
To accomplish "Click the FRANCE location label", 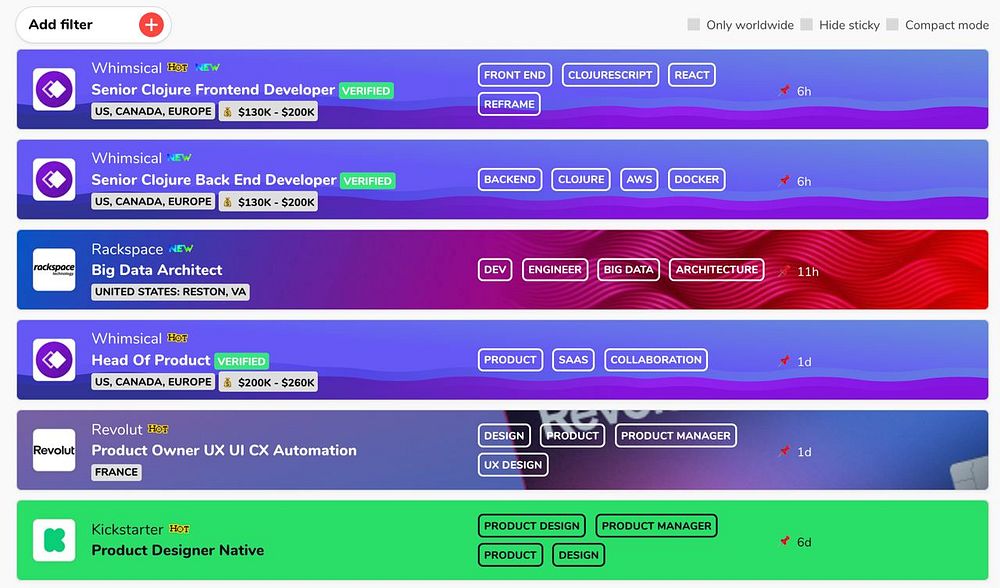I will point(116,473).
